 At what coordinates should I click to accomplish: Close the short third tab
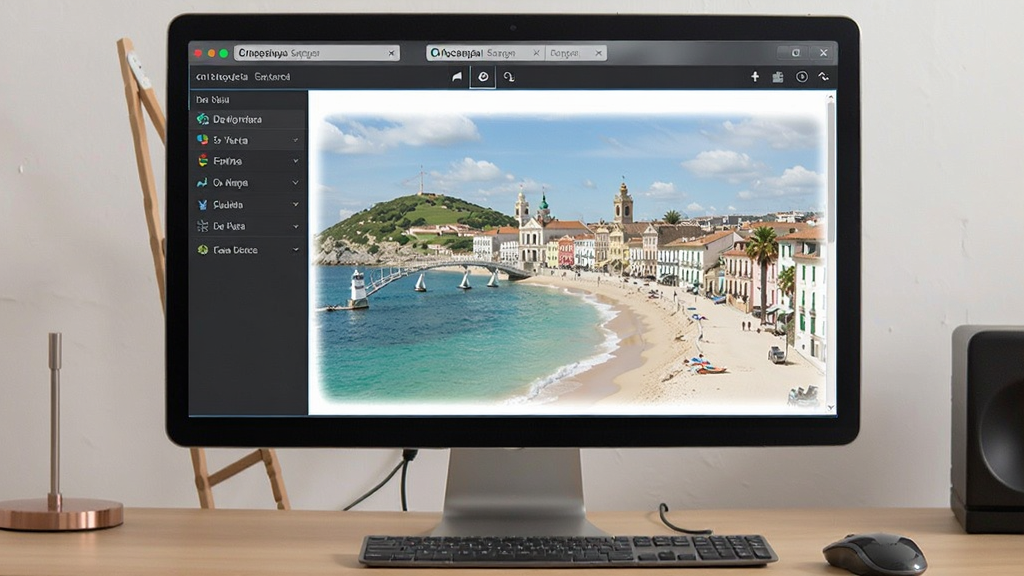pyautogui.click(x=598, y=53)
